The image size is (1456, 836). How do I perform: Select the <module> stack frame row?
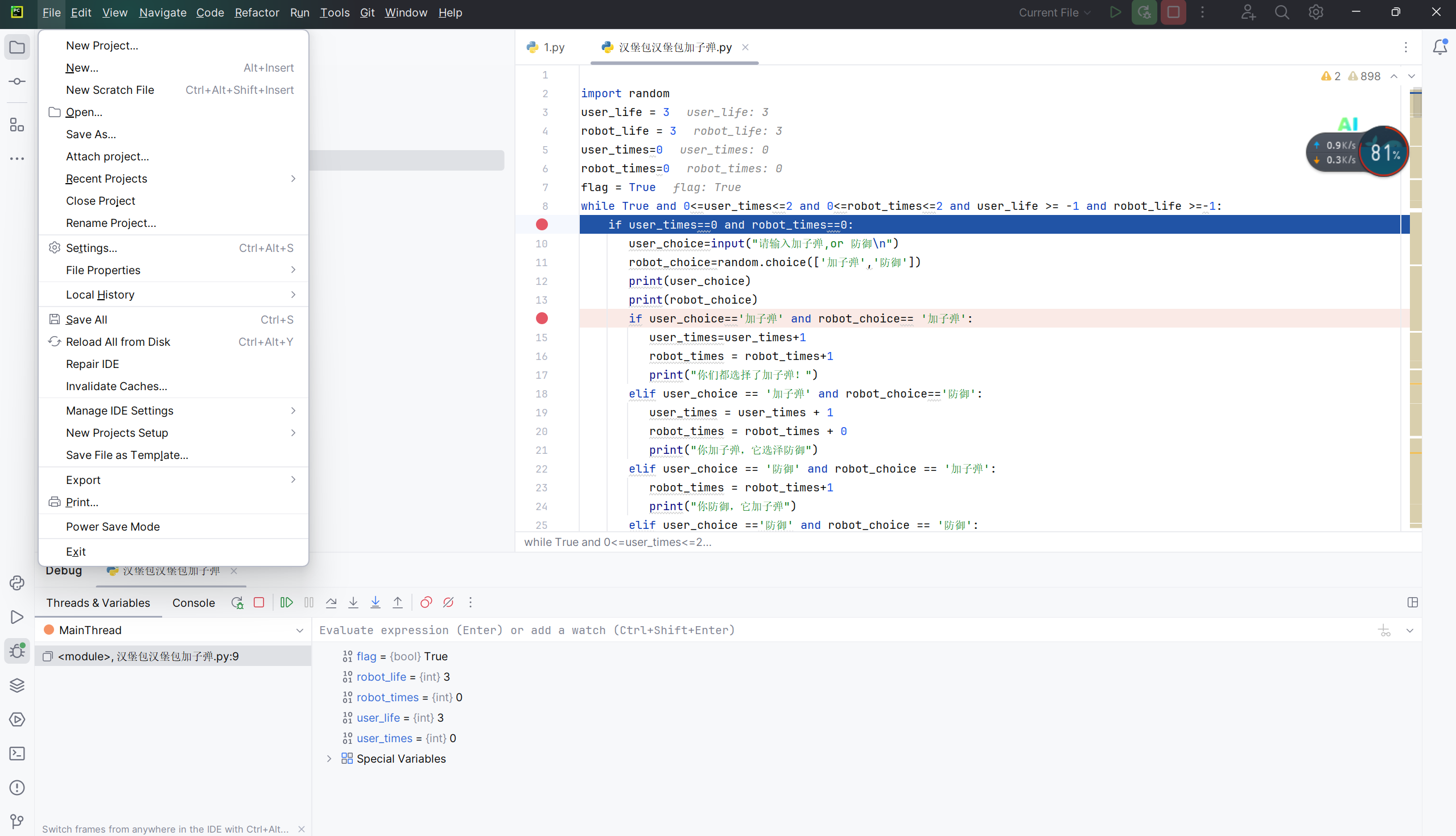[x=174, y=656]
